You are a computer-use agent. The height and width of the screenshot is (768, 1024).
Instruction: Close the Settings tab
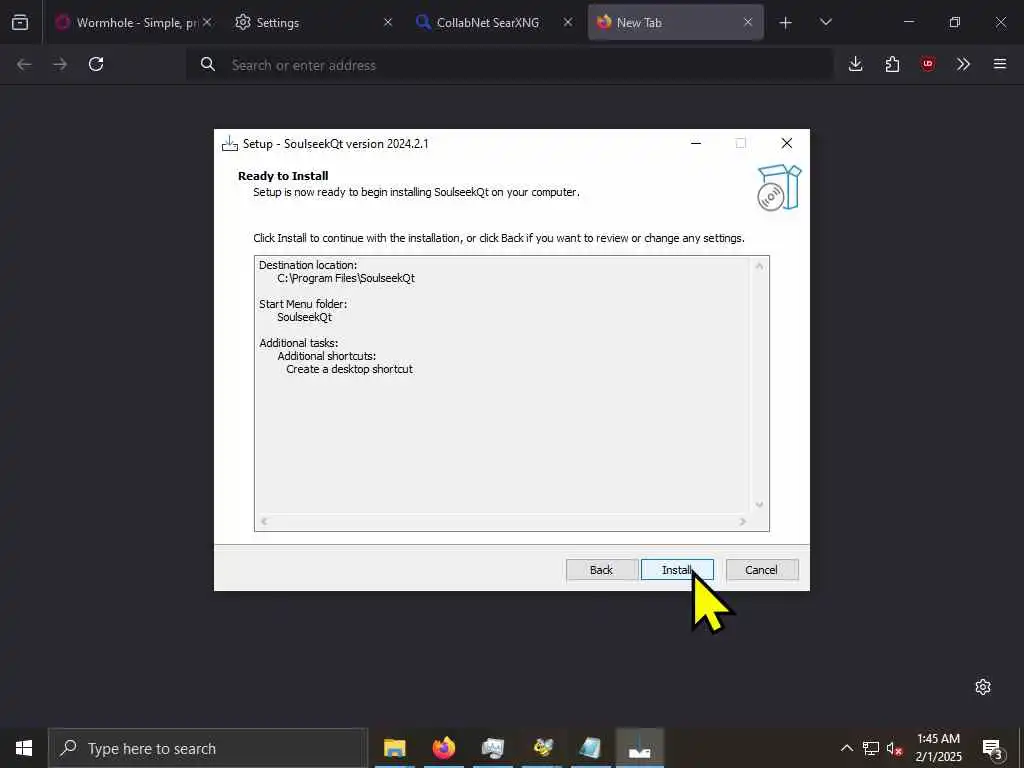[x=388, y=22]
